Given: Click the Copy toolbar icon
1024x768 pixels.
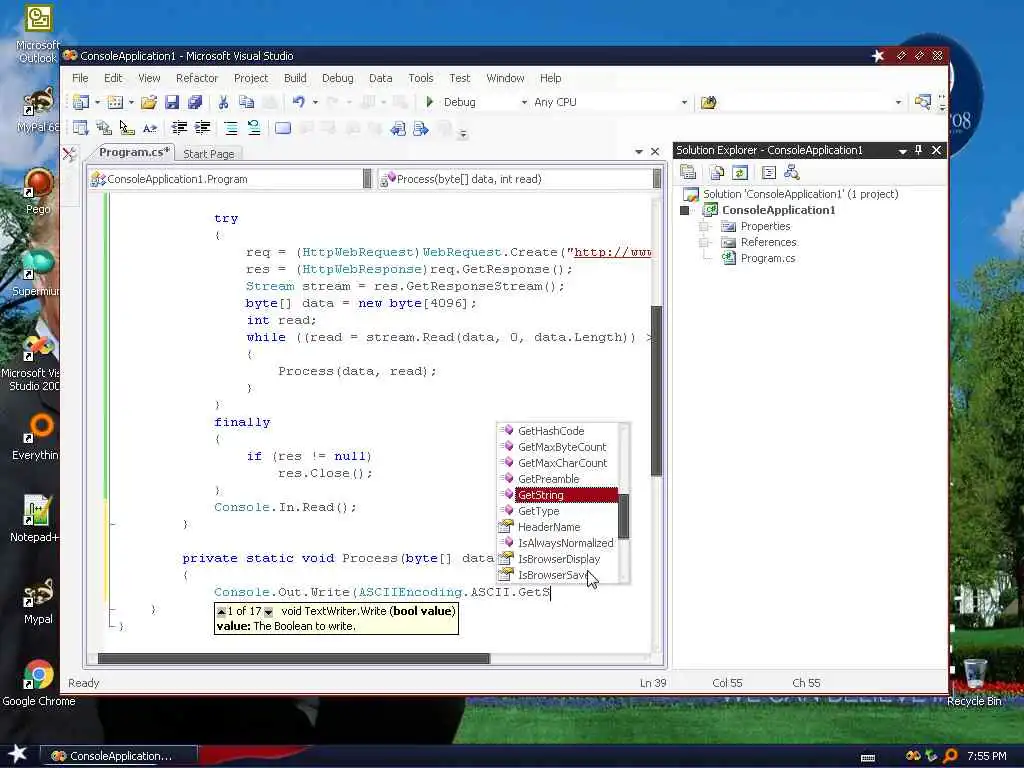Looking at the screenshot, I should [x=246, y=102].
